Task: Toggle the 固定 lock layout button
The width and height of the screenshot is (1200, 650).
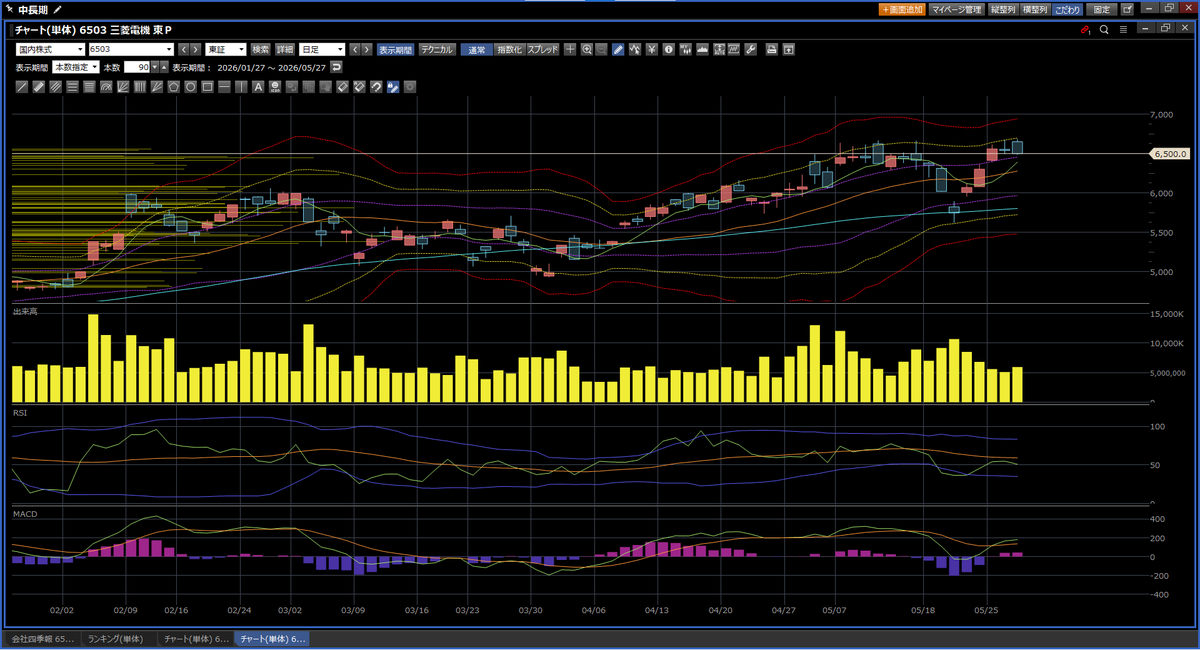Action: [1101, 9]
